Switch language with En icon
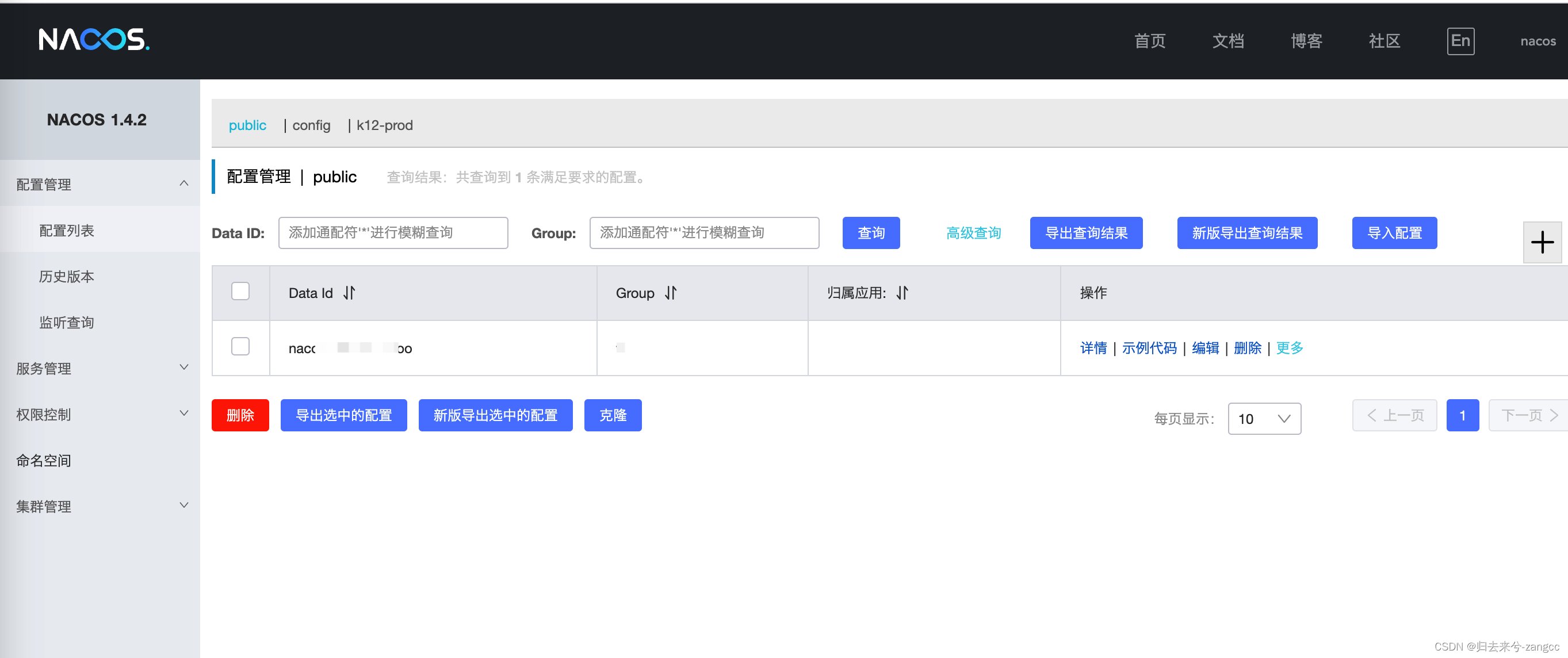Screen dimensions: 1568x658 coord(1460,41)
